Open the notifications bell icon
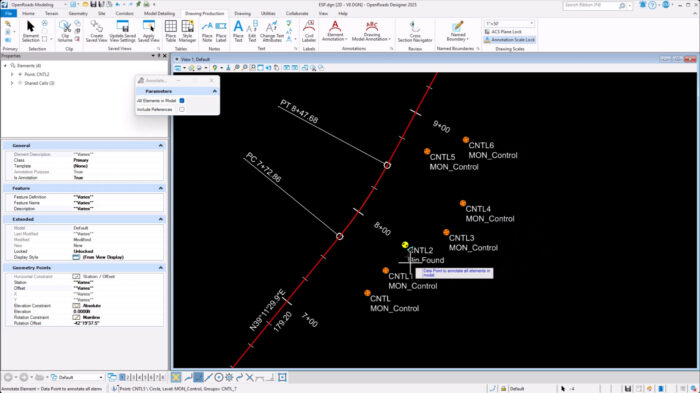Viewport: 700px width, 393px height. click(642, 5)
